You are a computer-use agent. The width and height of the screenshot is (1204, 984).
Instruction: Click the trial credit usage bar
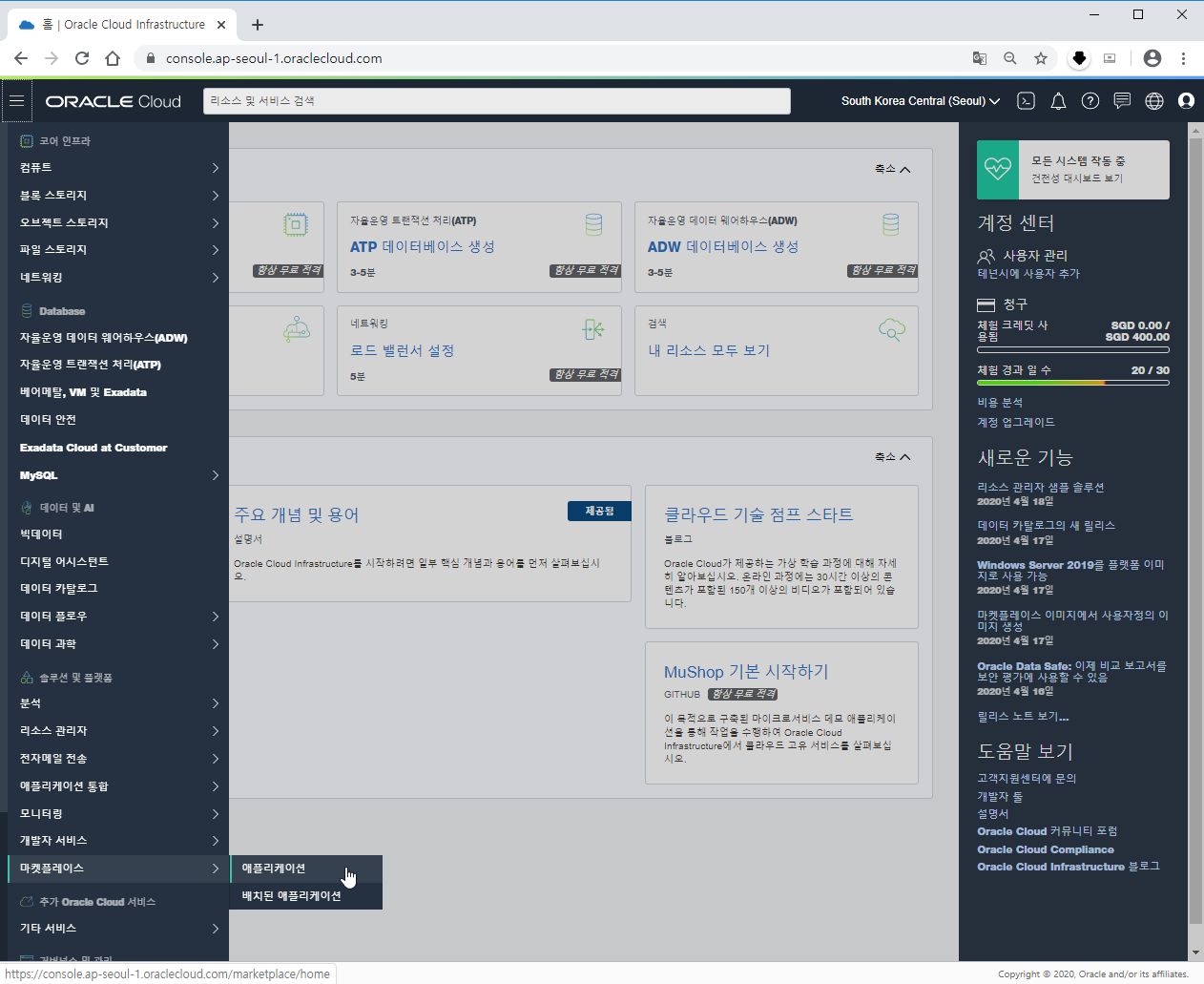point(1073,350)
